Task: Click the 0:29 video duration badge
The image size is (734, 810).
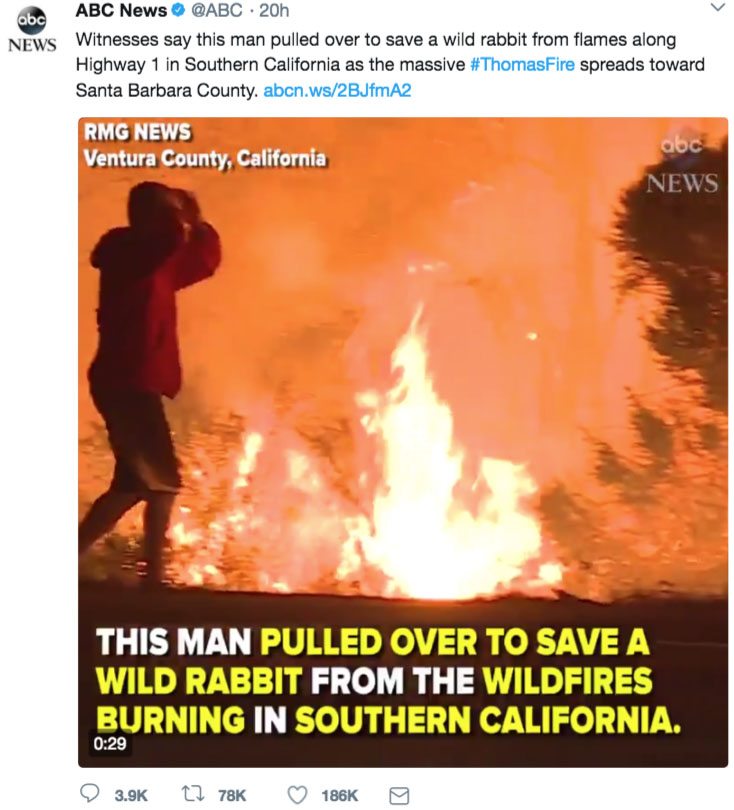Action: (x=110, y=743)
